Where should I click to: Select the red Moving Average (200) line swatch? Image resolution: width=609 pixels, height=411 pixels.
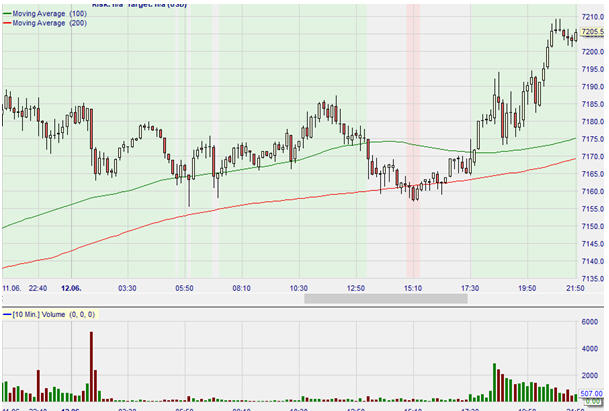tap(7, 23)
